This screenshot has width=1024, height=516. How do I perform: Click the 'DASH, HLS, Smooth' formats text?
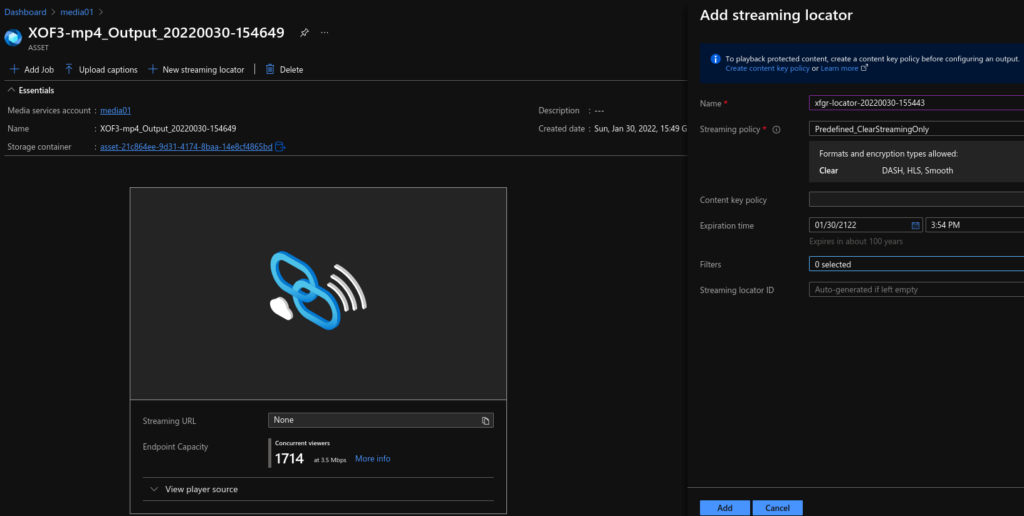click(x=918, y=170)
